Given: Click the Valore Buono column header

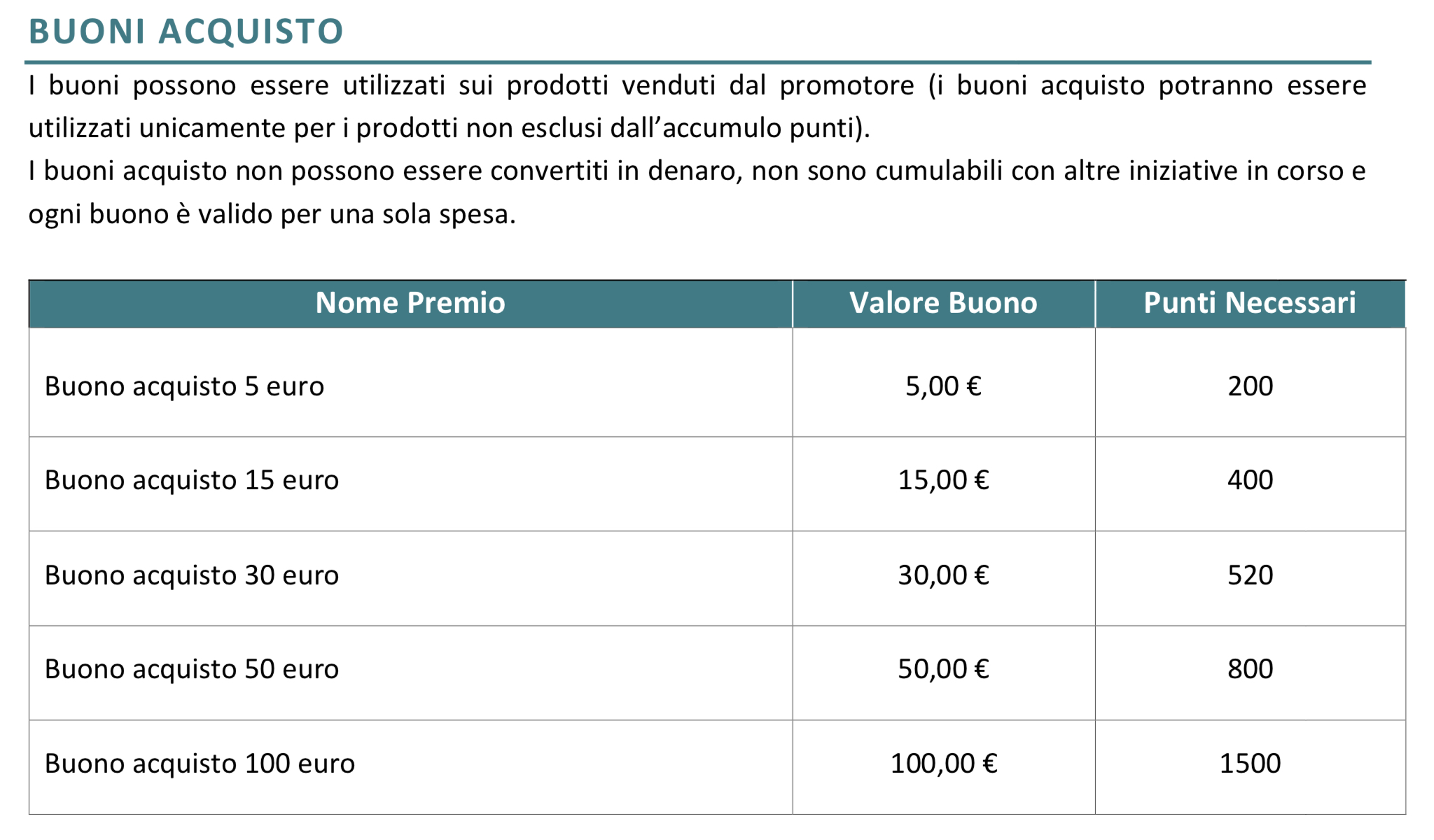Looking at the screenshot, I should pos(942,303).
